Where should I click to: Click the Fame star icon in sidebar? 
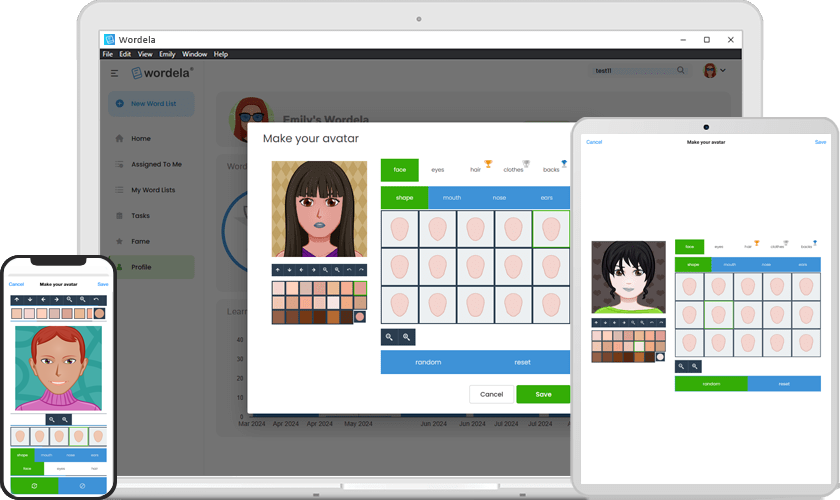(119, 241)
